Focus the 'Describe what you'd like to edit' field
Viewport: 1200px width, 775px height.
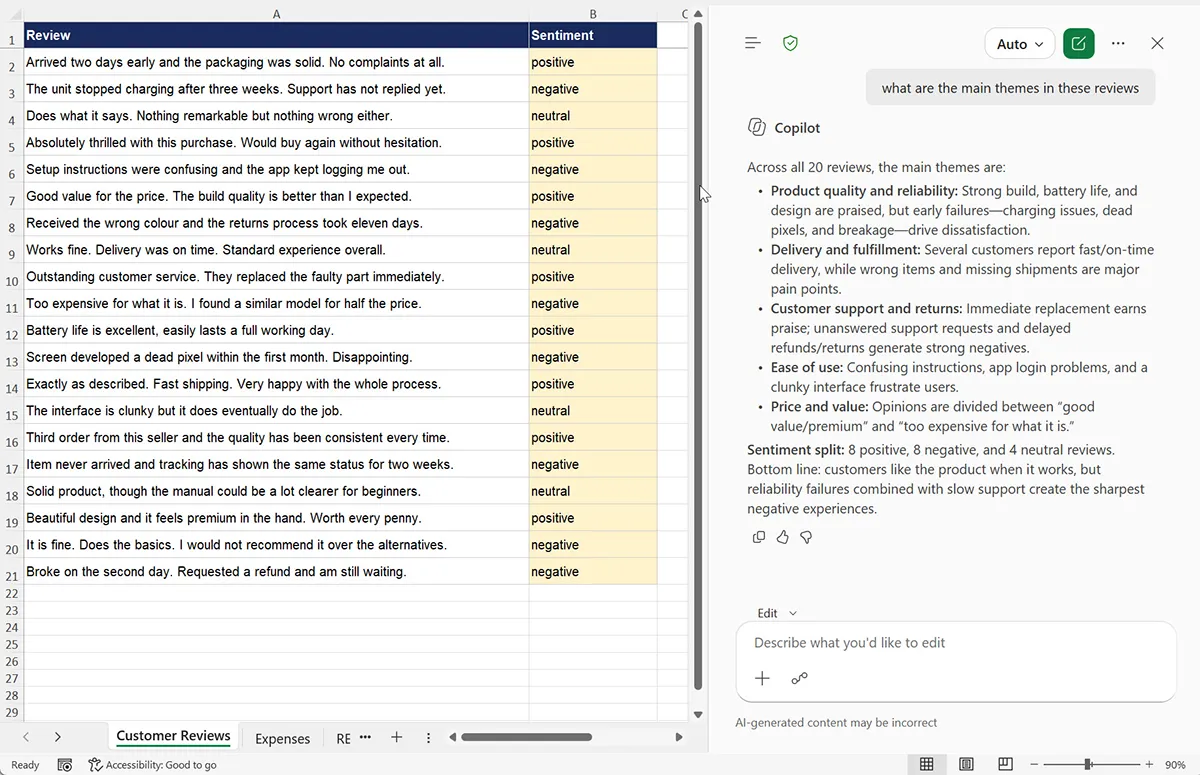pos(956,643)
